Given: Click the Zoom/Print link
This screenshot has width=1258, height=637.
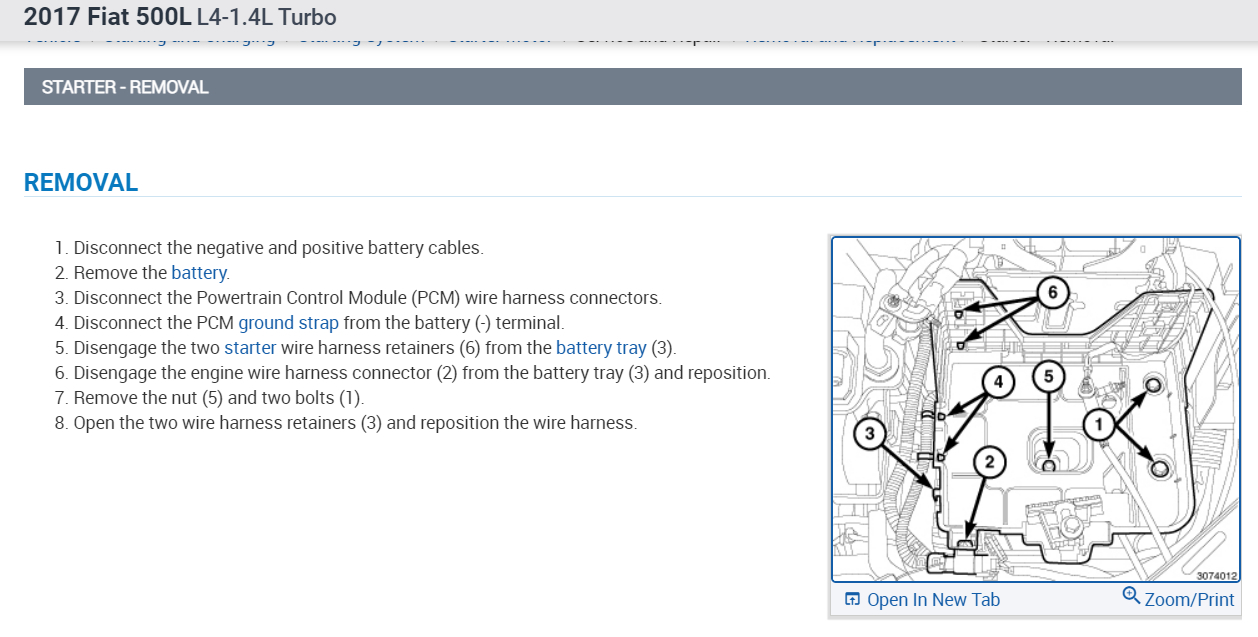Looking at the screenshot, I should (x=1189, y=600).
